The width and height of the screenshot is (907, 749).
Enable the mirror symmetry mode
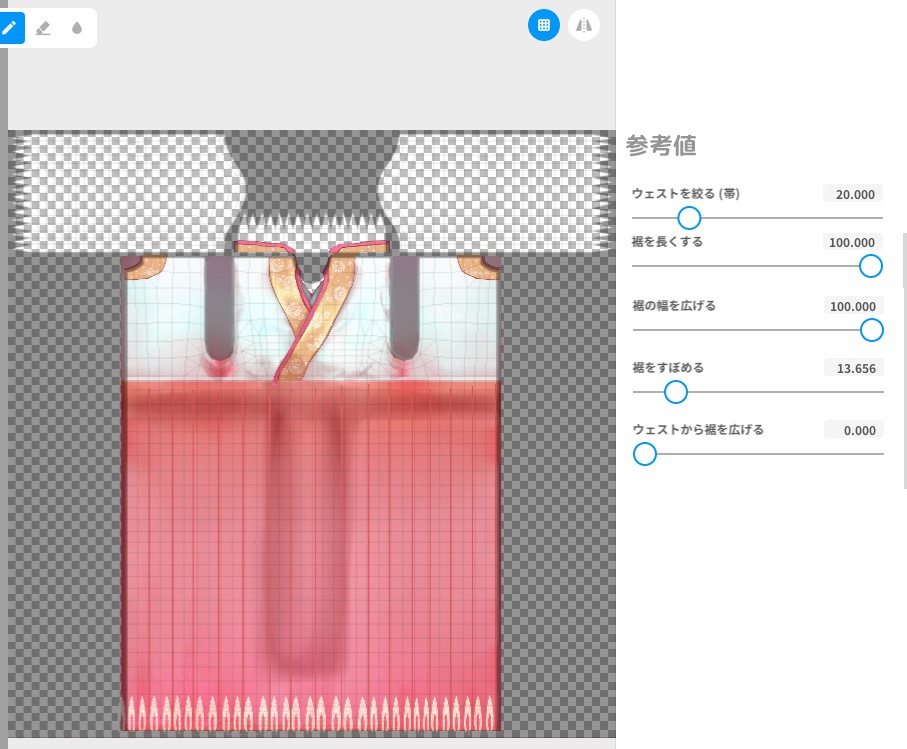584,25
